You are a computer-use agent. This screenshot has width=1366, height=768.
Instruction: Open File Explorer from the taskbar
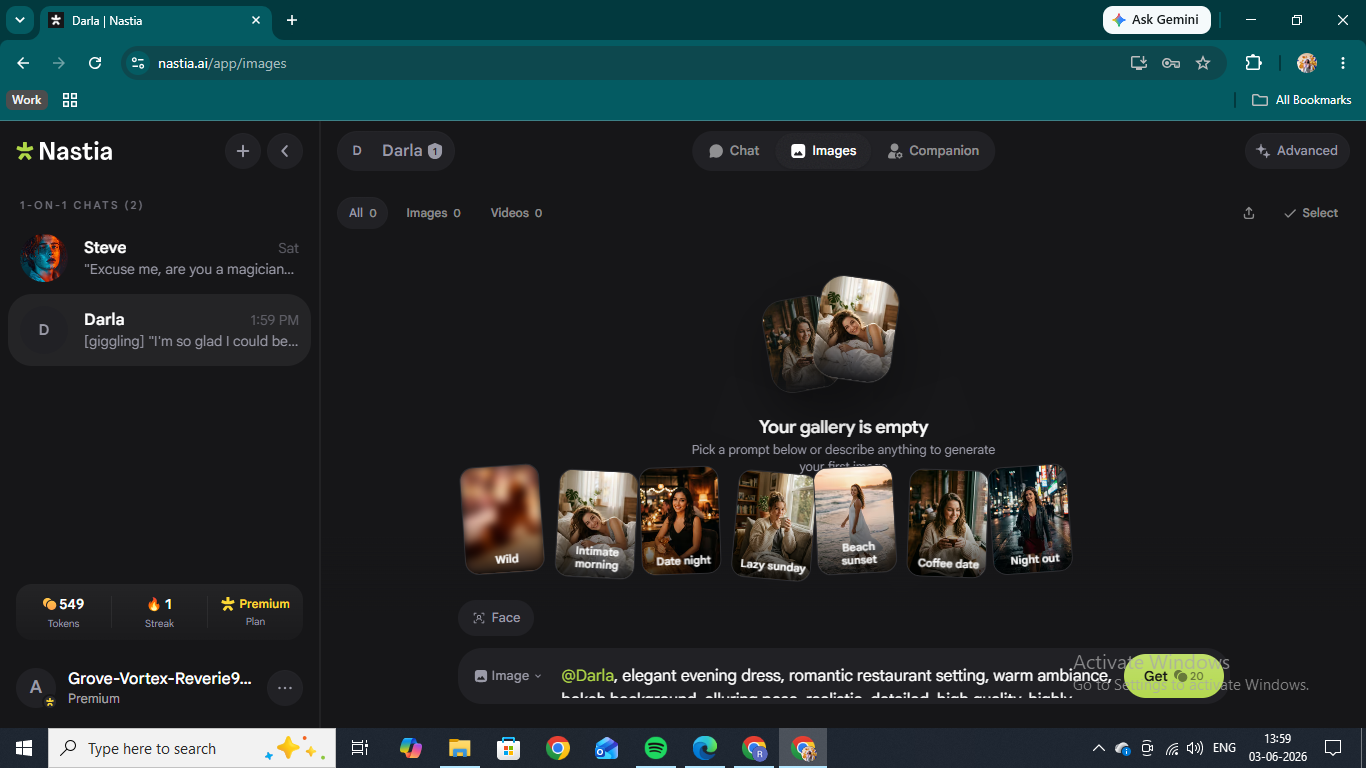point(460,748)
